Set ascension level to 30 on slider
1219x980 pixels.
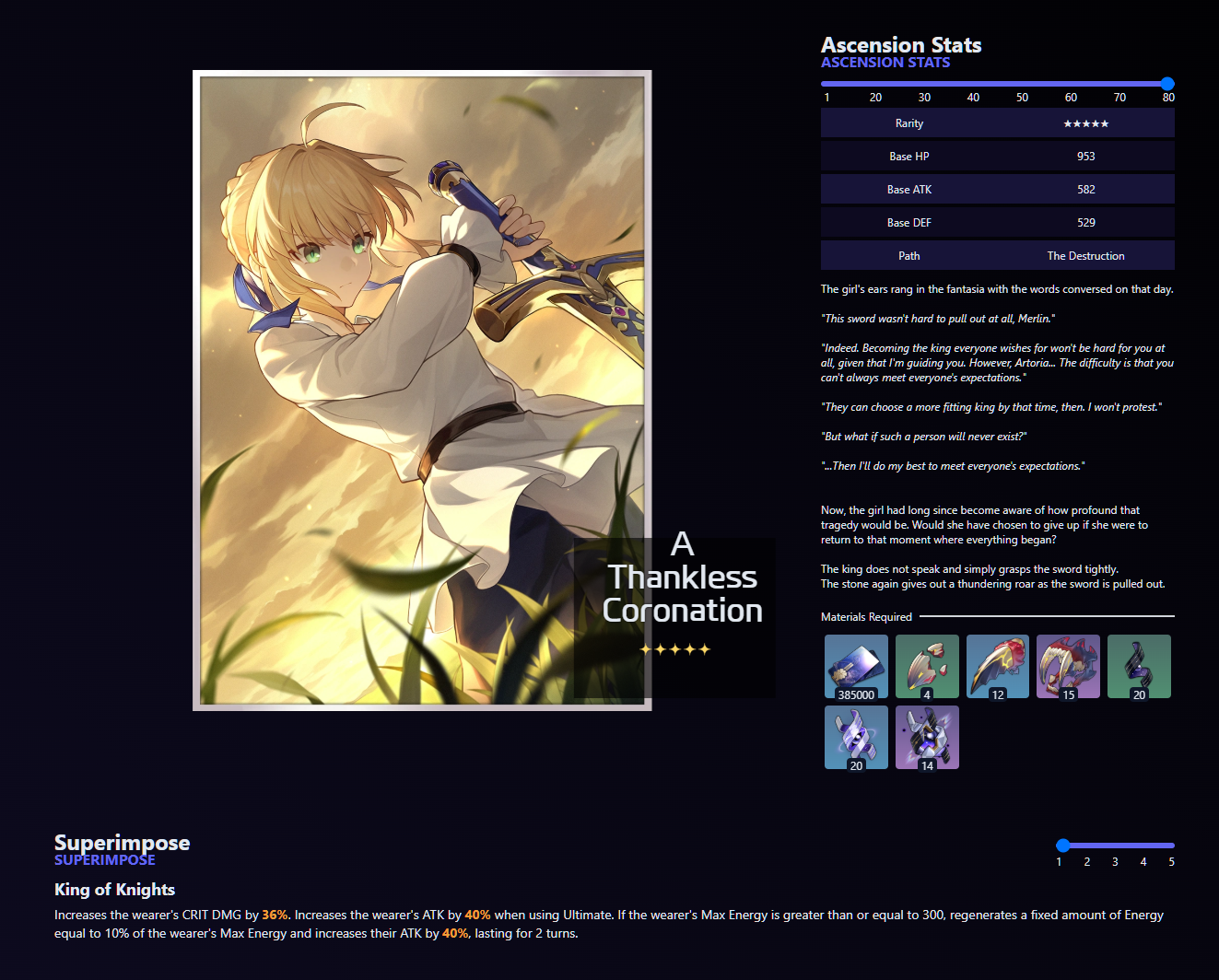(924, 97)
